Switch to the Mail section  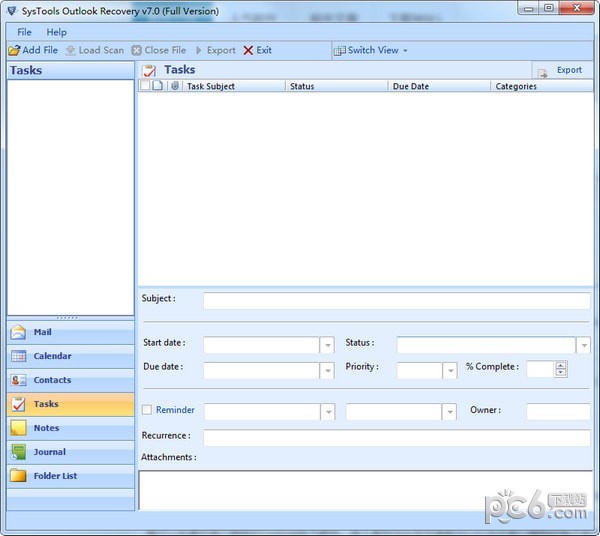pyautogui.click(x=70, y=332)
